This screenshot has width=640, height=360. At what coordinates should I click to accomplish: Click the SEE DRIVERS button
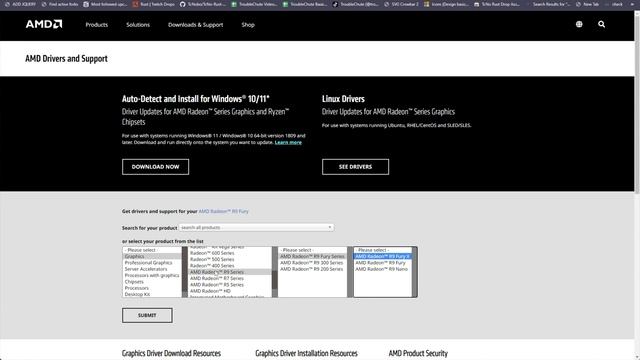[356, 167]
